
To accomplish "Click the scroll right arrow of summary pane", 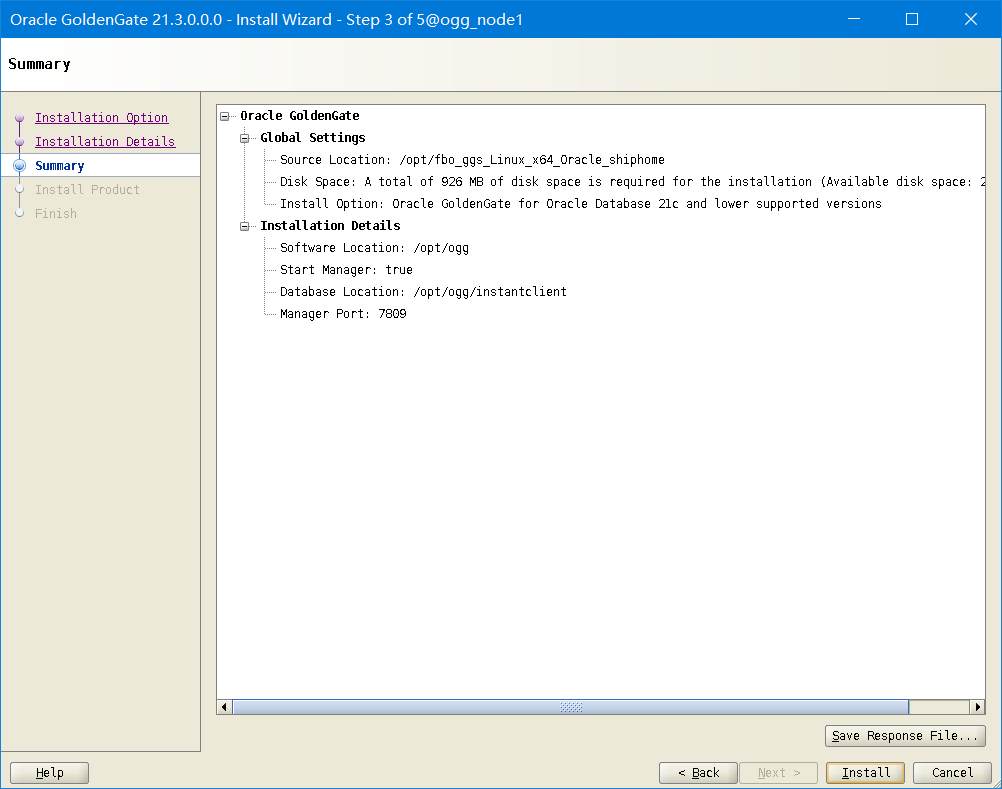I will [x=978, y=707].
